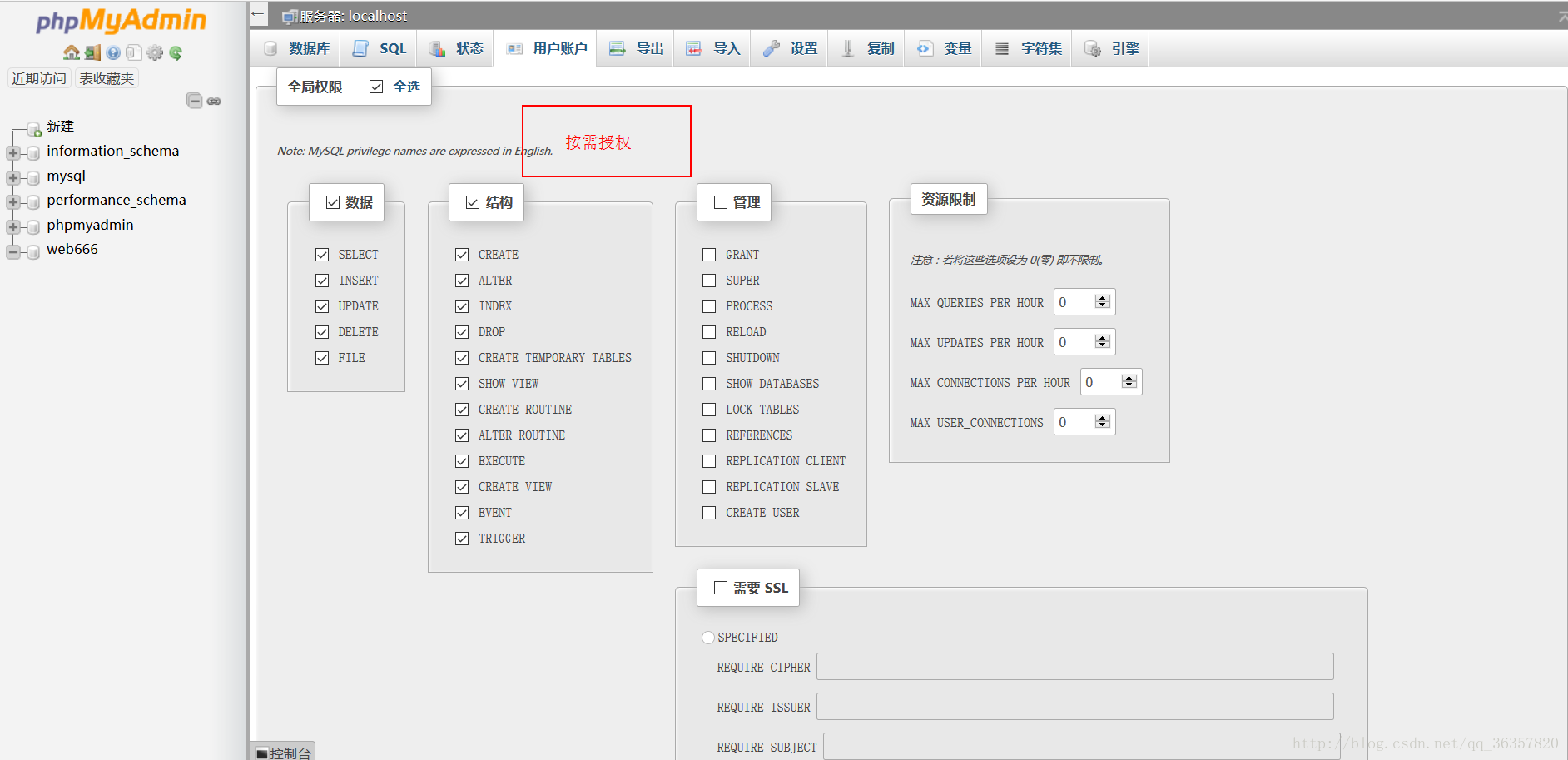
Task: Reload navigation panel green refresh icon
Action: coord(176,52)
